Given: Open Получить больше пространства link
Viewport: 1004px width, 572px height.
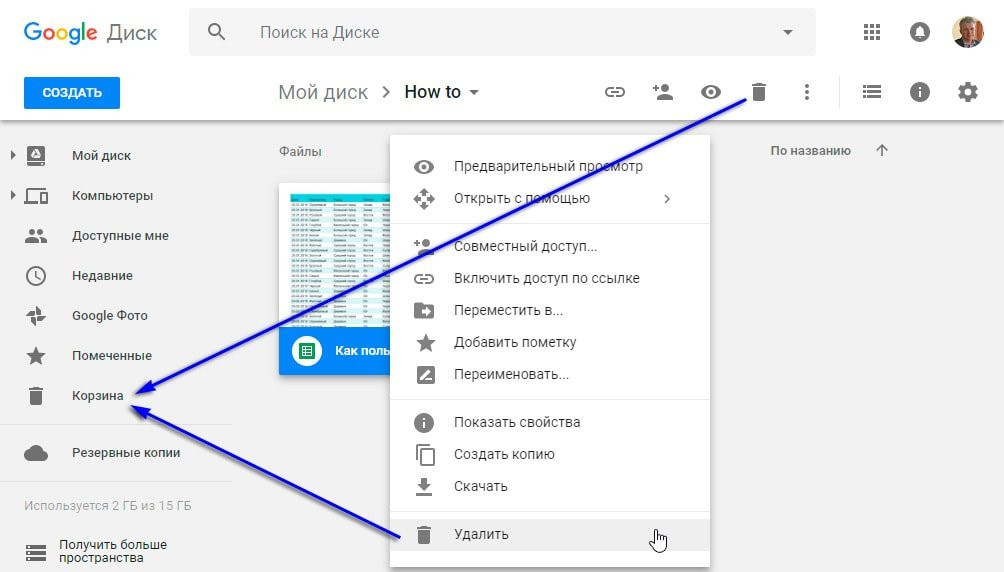Looking at the screenshot, I should [x=113, y=551].
